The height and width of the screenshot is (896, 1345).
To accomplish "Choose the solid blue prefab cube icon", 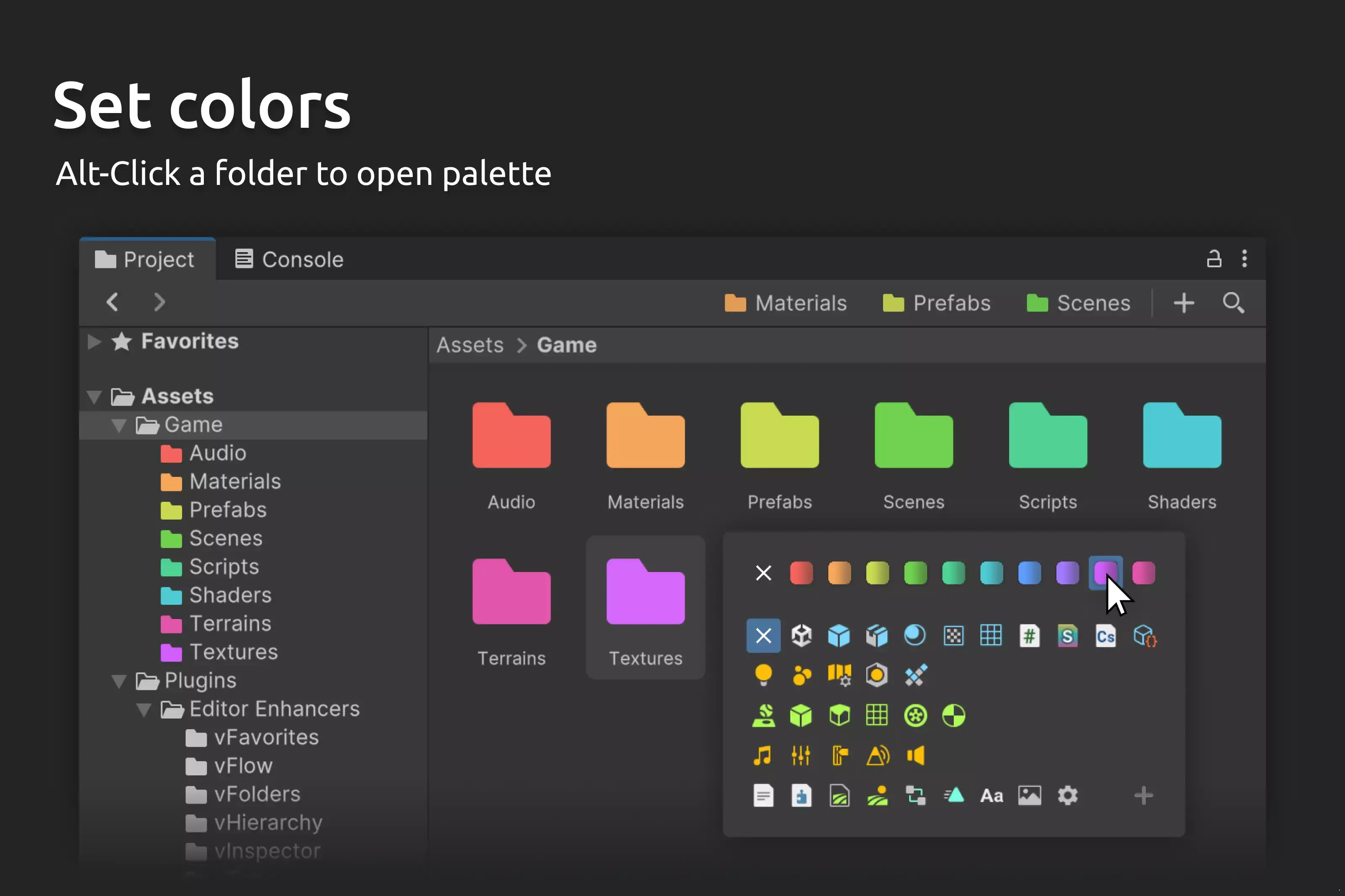I will [x=839, y=635].
